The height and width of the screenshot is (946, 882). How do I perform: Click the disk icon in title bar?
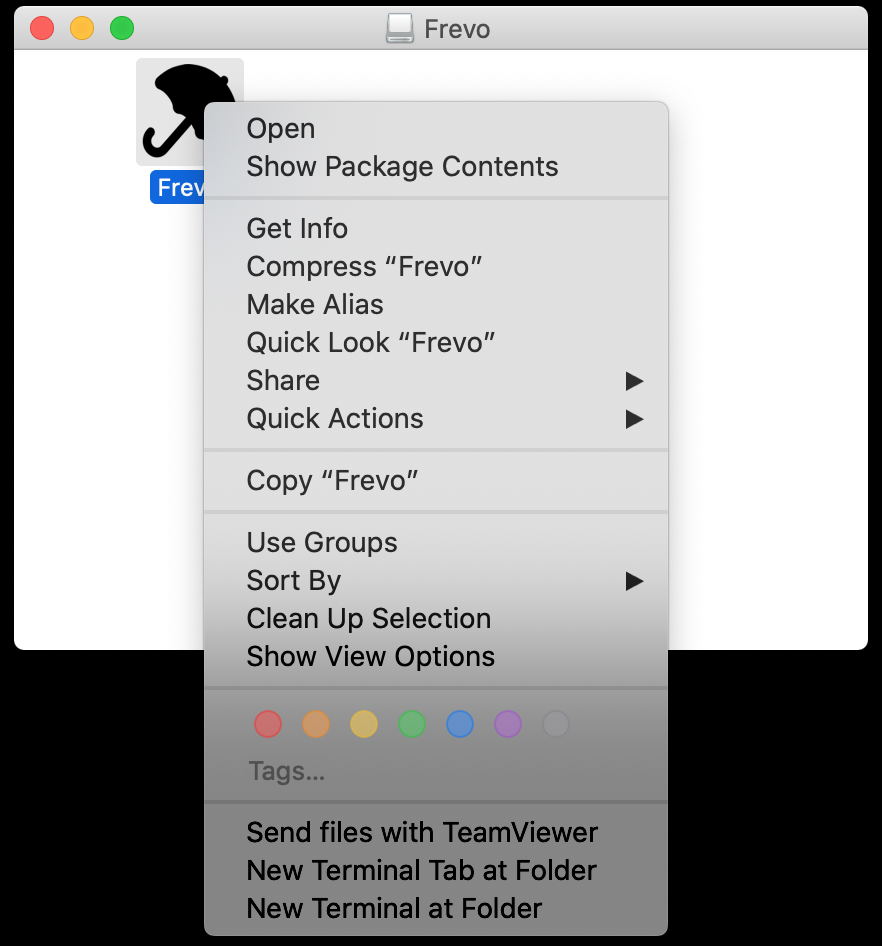coord(399,28)
